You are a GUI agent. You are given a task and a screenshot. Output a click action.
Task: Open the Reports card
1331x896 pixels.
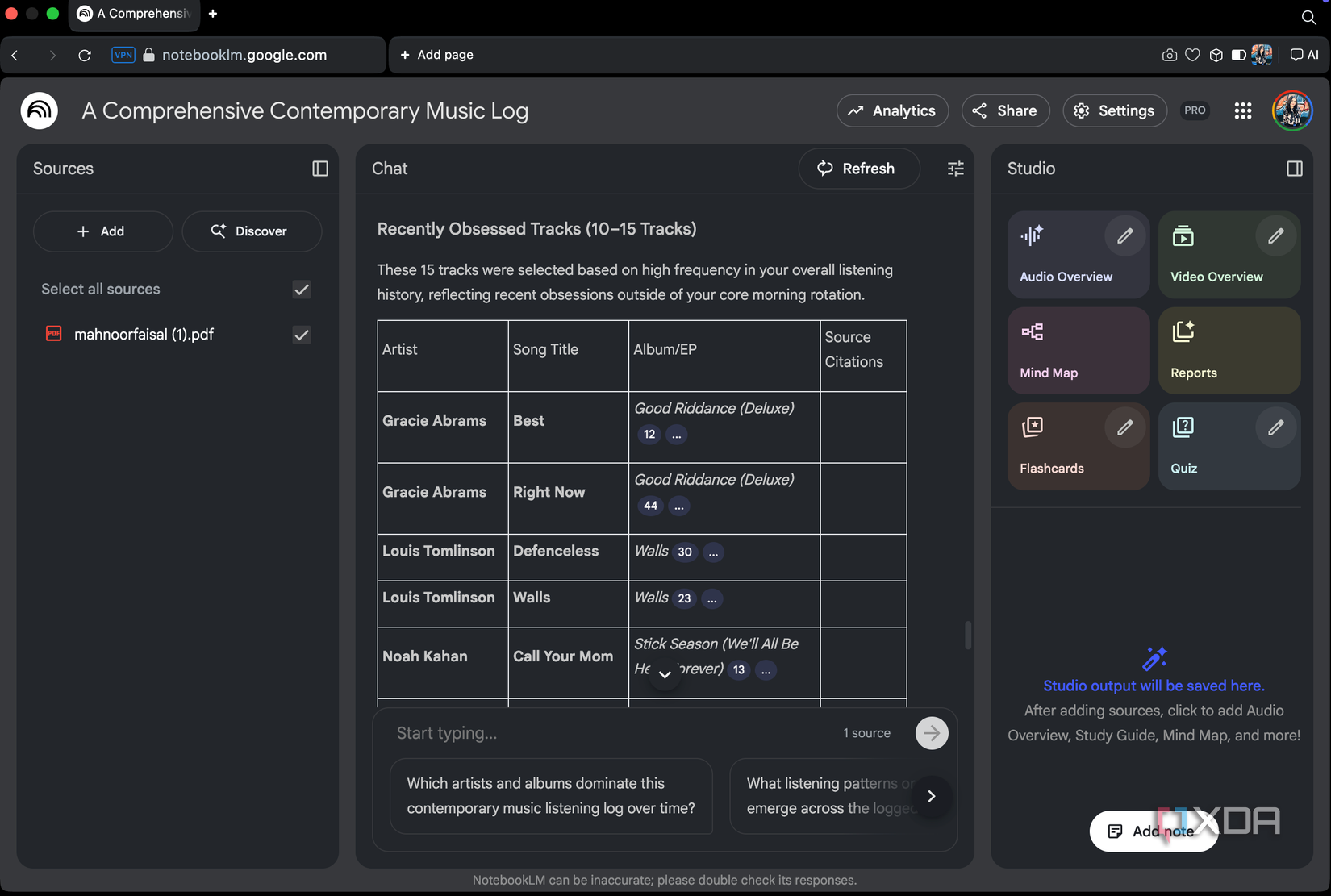click(x=1229, y=351)
